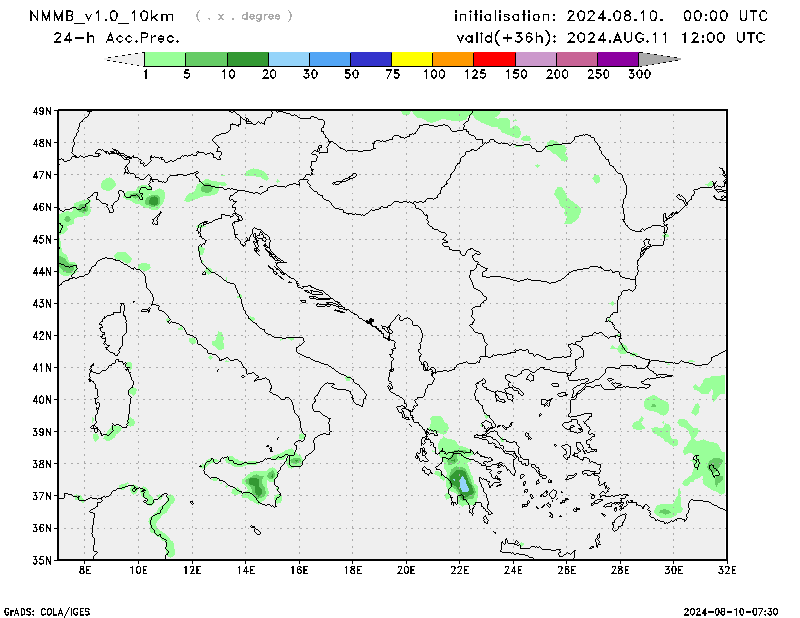This screenshot has height=618, width=800.
Task: Click the light blue 20-30 legend swatch
Action: click(x=289, y=60)
